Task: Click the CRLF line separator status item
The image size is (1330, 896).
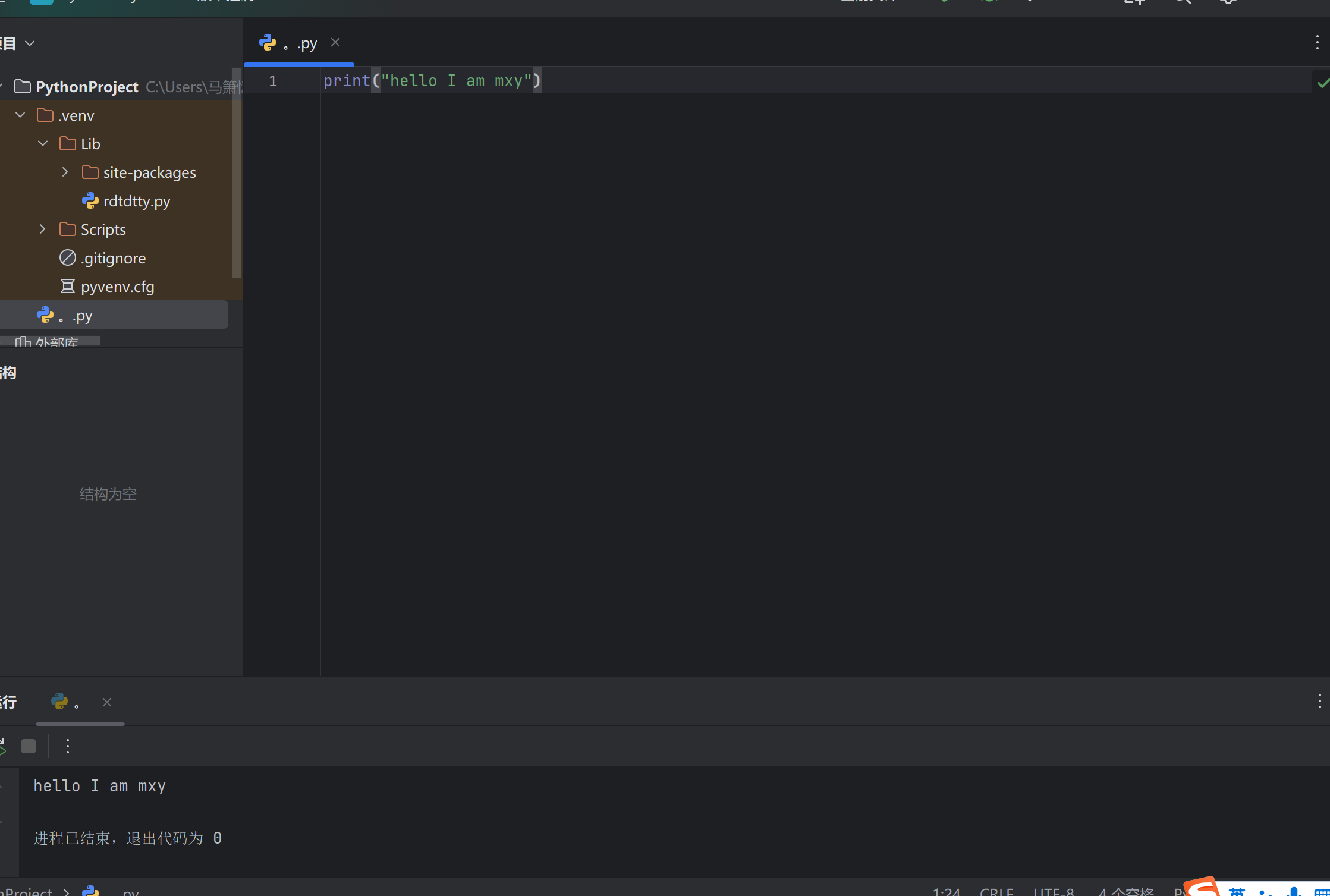Action: coord(996,891)
